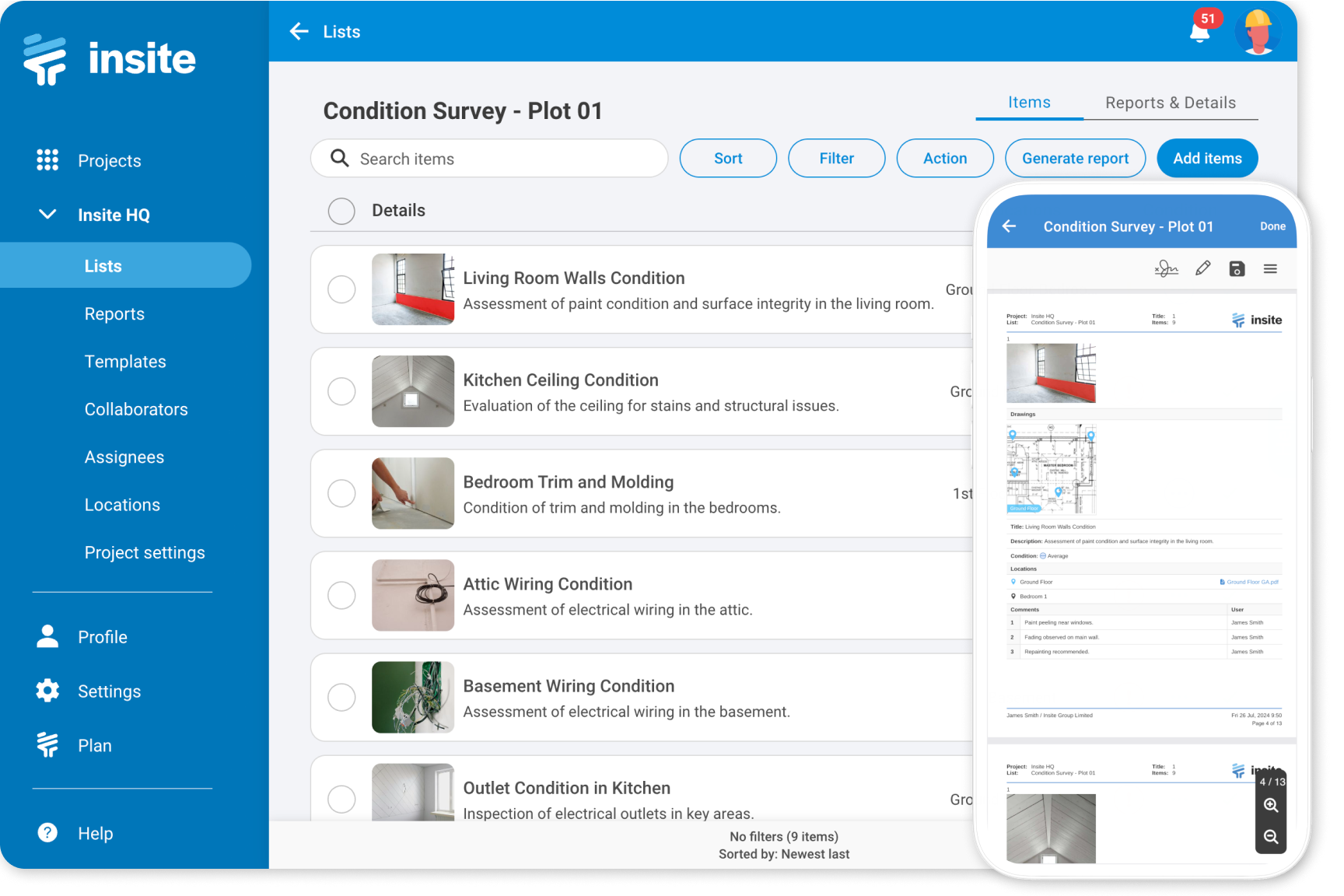1344x896 pixels.
Task: Open the Filter options
Action: point(836,158)
